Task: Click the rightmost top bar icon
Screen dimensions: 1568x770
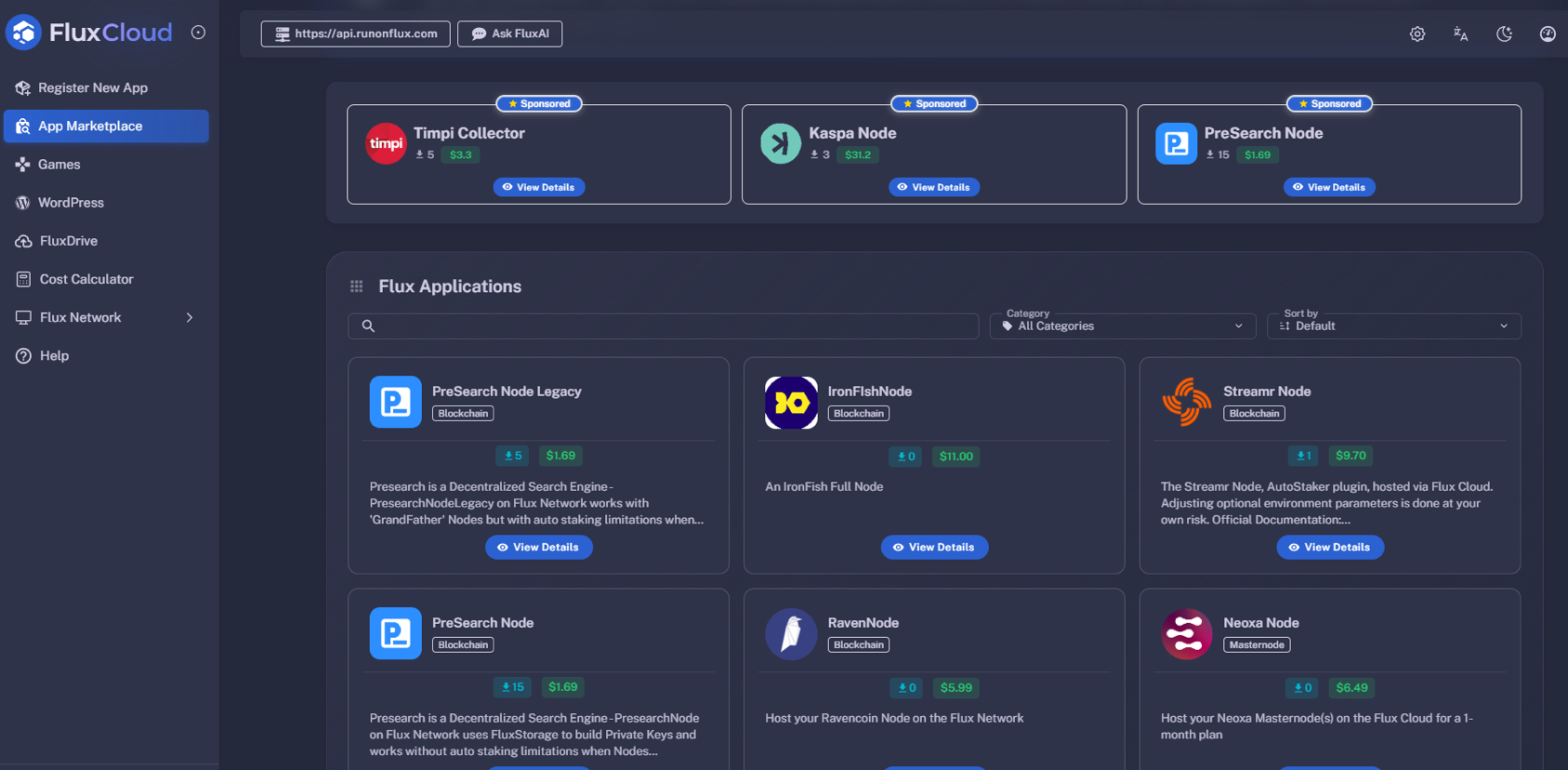Action: [x=1548, y=33]
